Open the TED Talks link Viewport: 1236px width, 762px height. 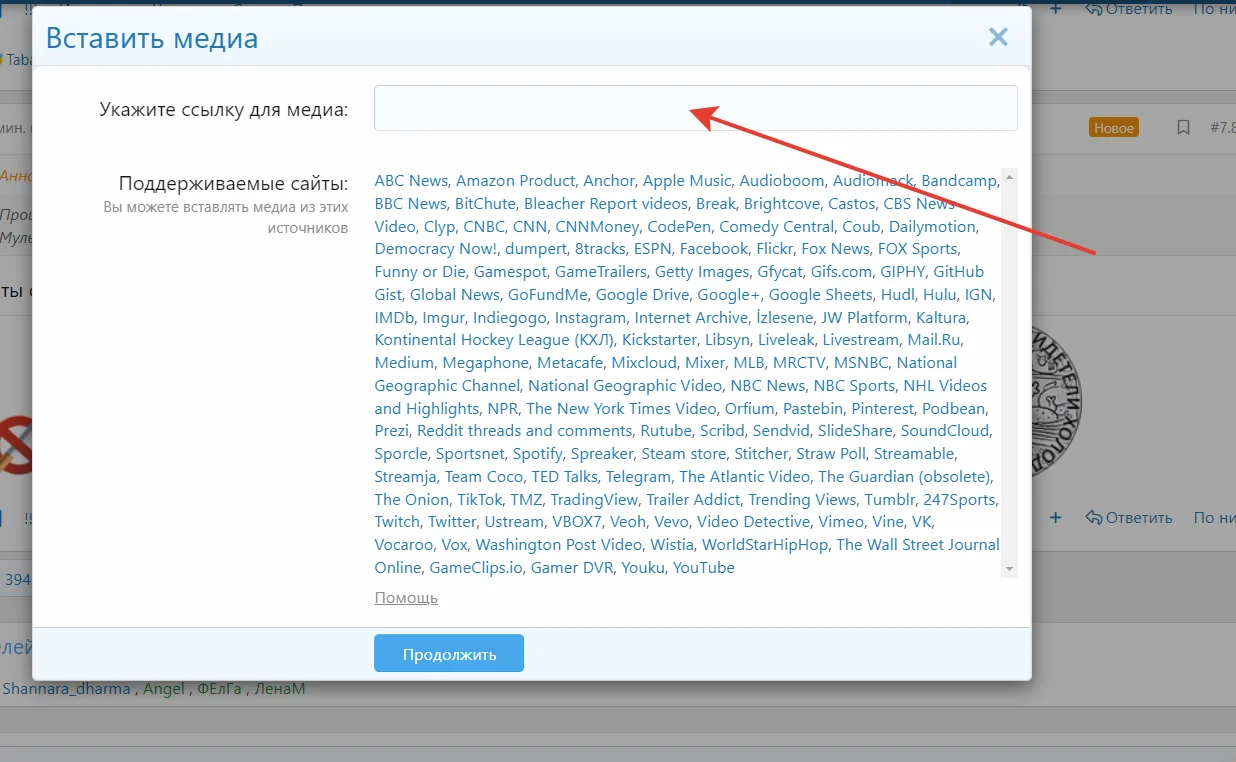[565, 477]
